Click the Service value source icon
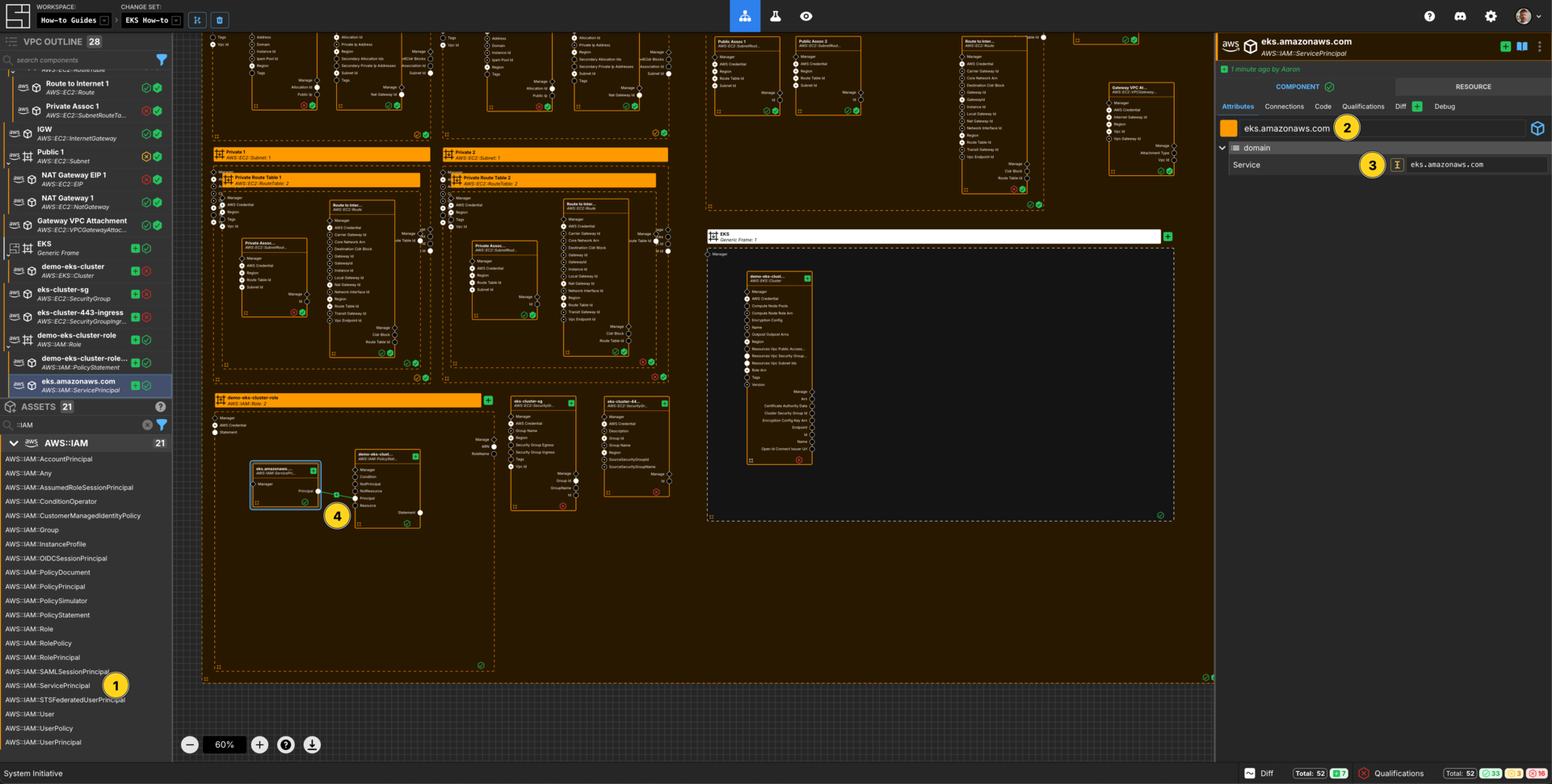Image resolution: width=1552 pixels, height=784 pixels. click(1397, 165)
